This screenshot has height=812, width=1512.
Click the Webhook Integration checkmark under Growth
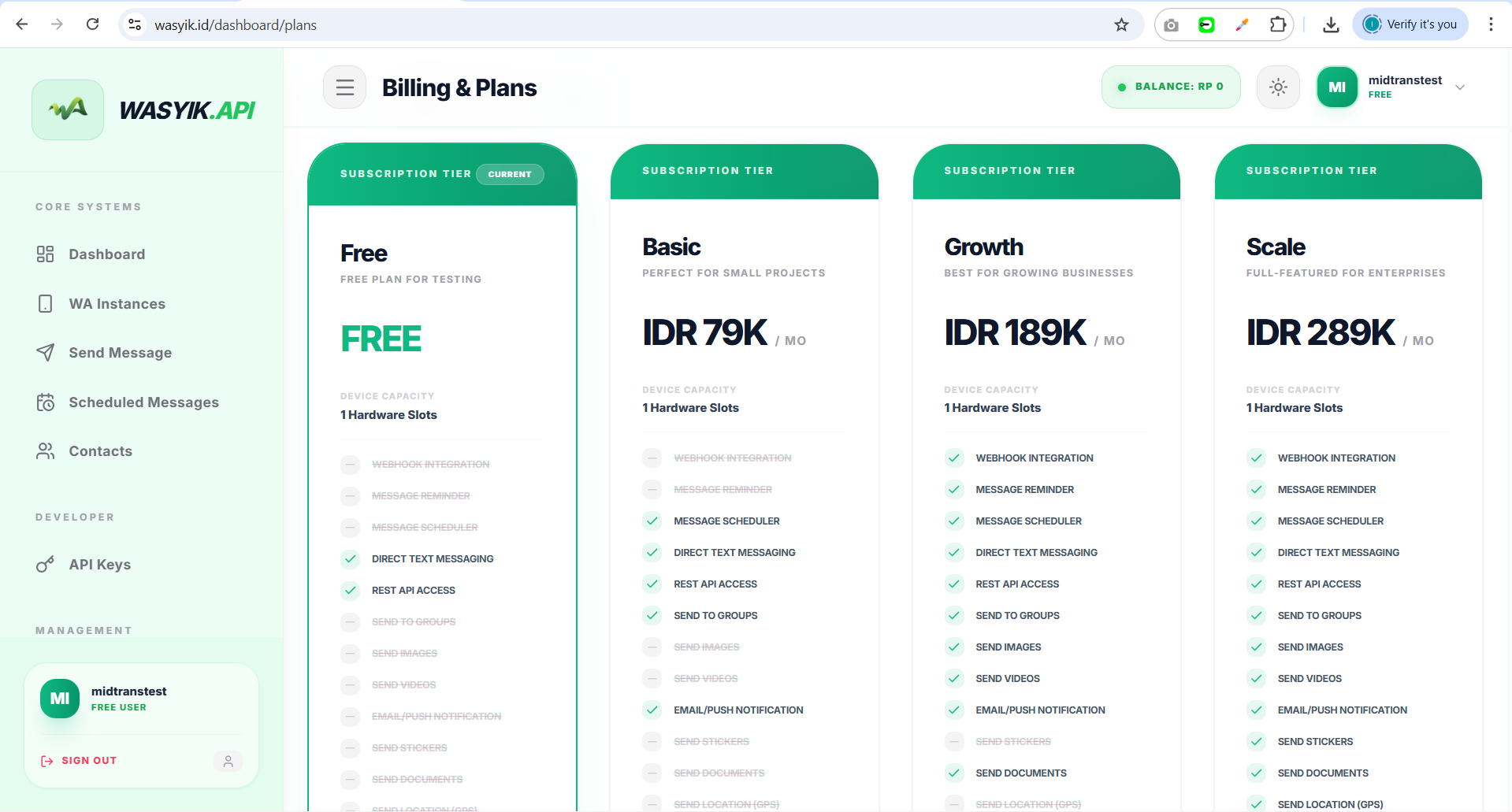tap(954, 458)
